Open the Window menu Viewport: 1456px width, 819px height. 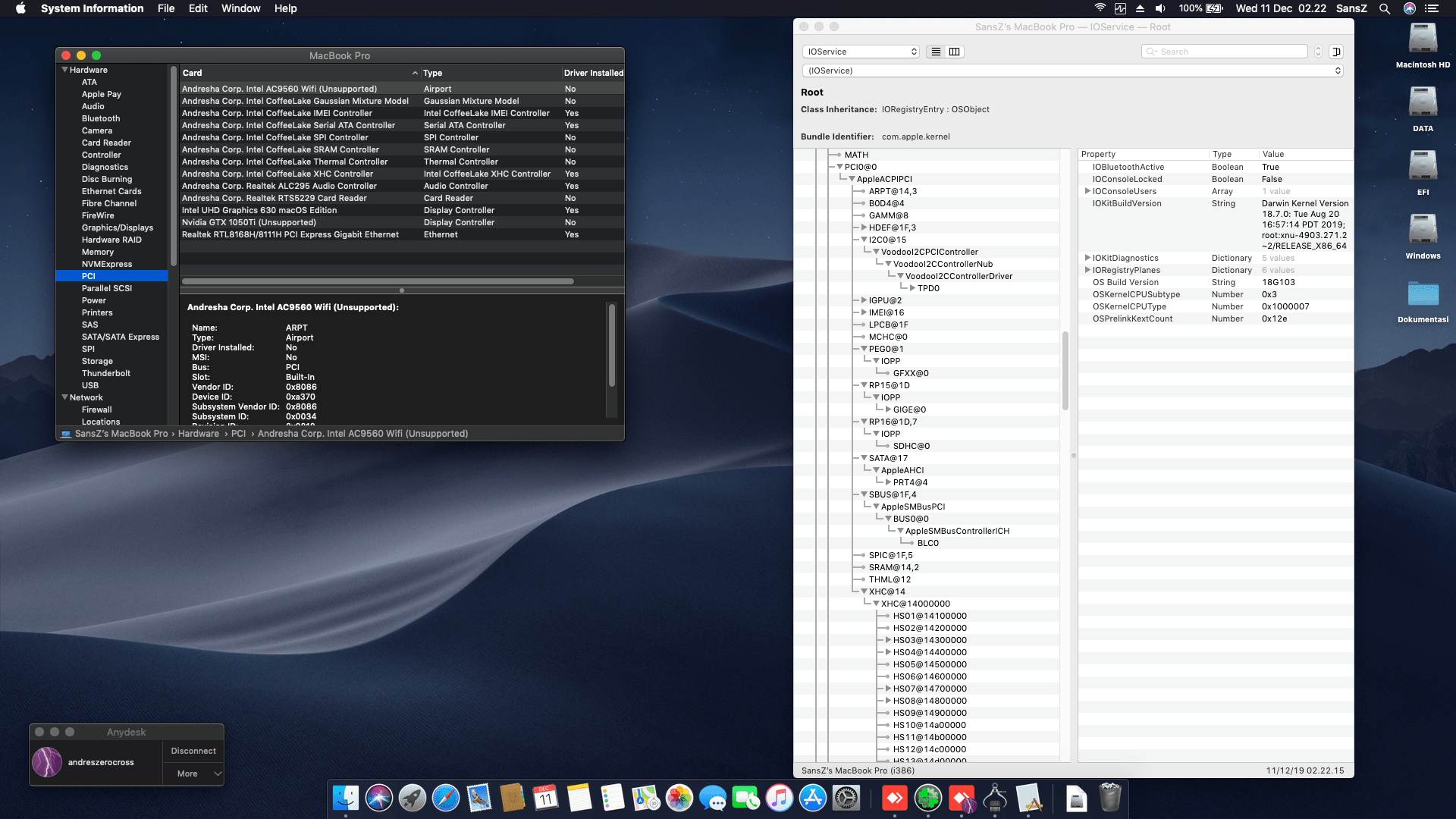click(x=240, y=8)
